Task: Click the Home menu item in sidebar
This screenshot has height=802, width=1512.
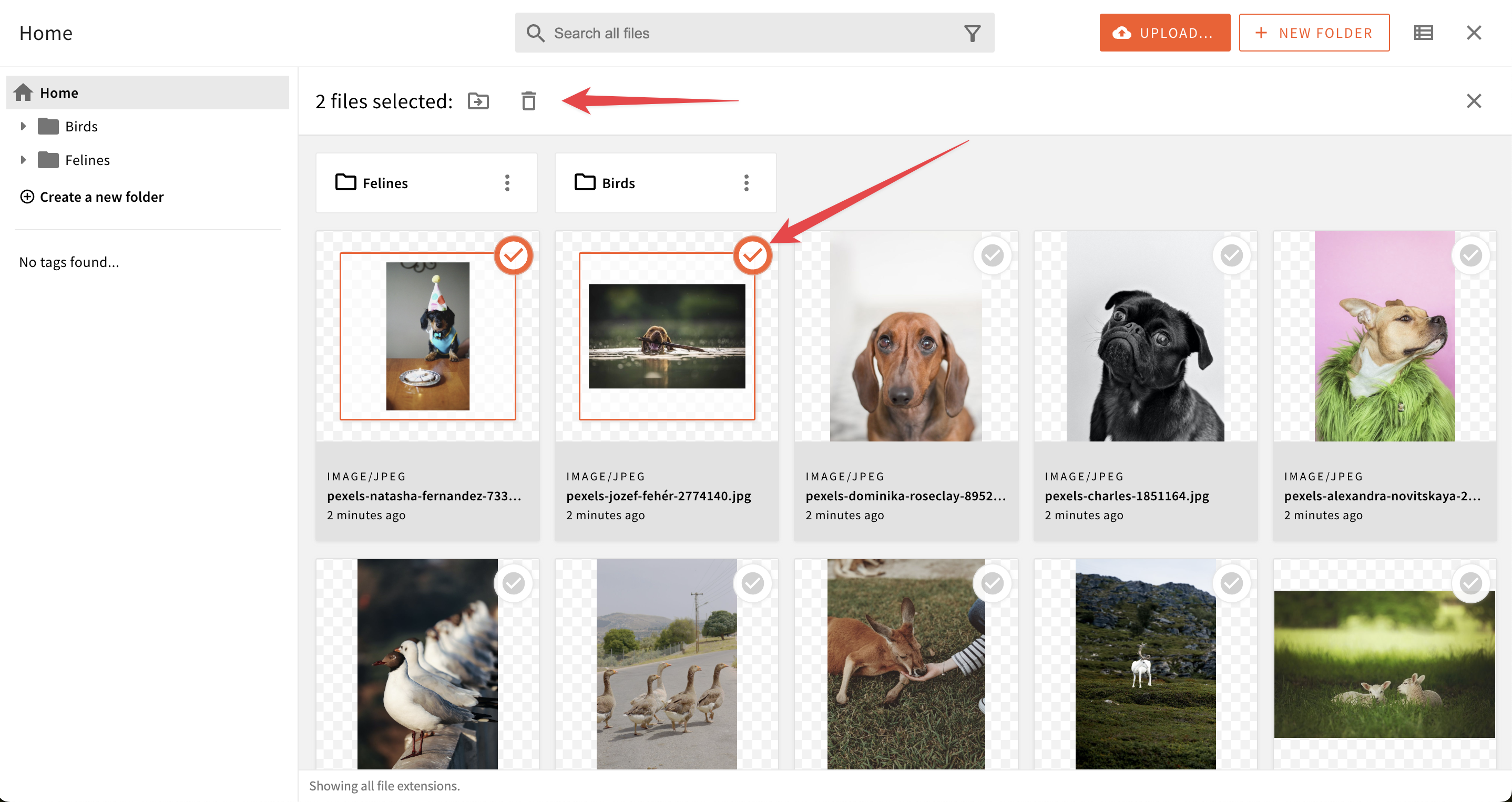Action: click(58, 92)
